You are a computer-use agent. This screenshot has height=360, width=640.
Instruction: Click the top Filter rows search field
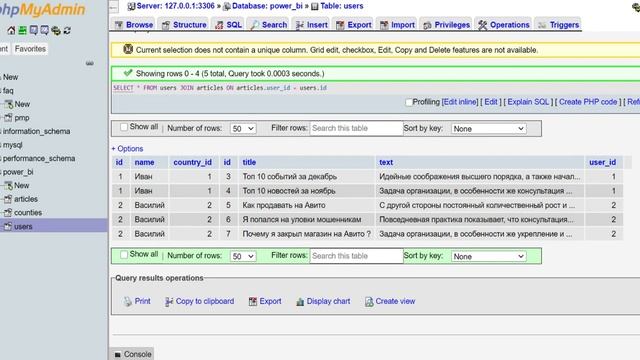(356, 128)
